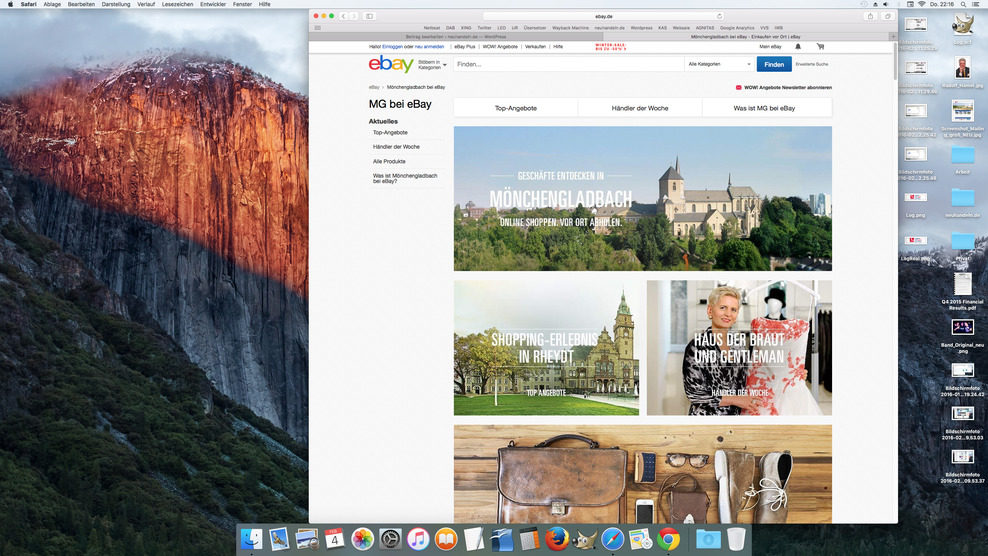Open the Entwickler menu
This screenshot has width=988, height=556.
[213, 4]
